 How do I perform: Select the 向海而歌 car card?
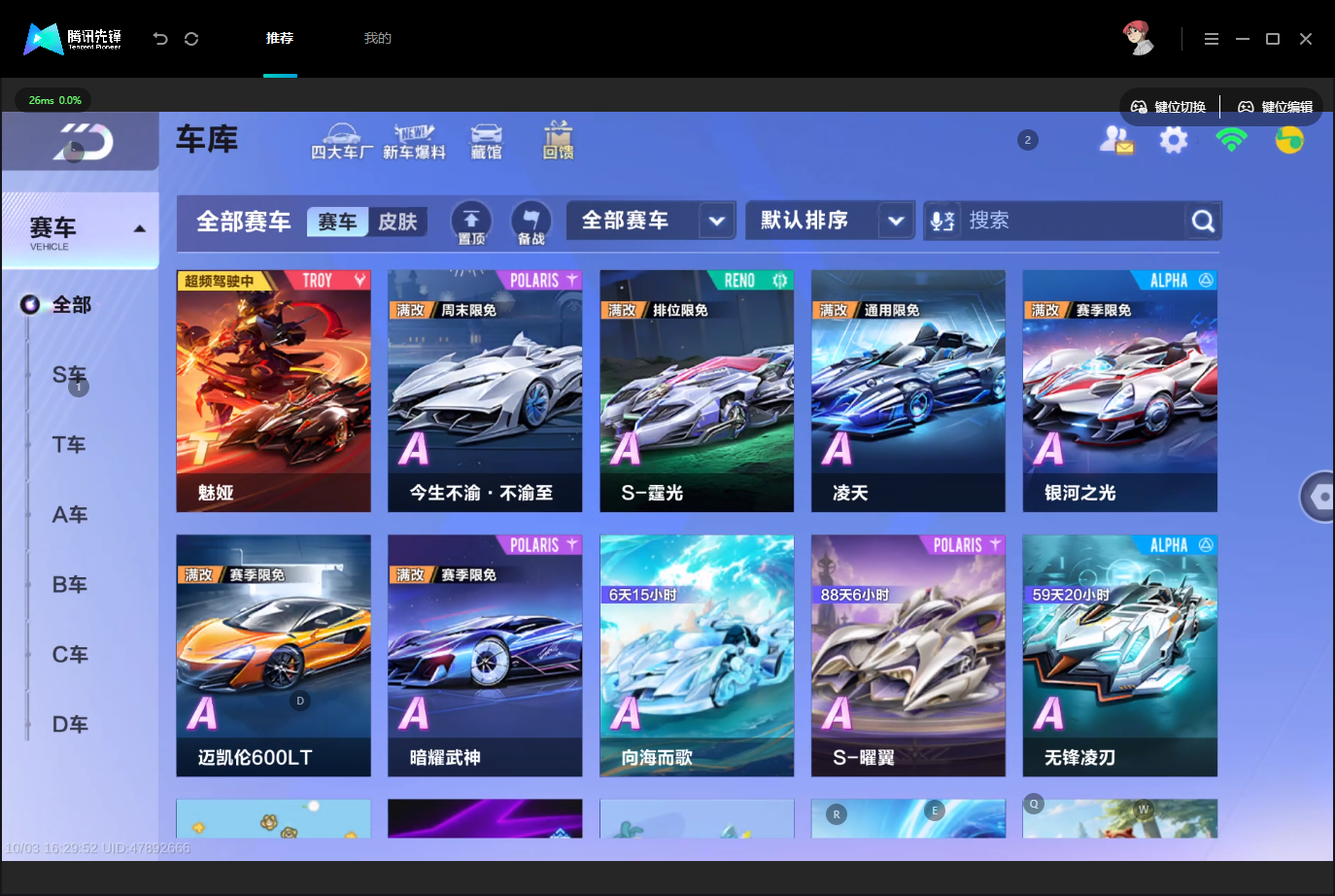697,656
